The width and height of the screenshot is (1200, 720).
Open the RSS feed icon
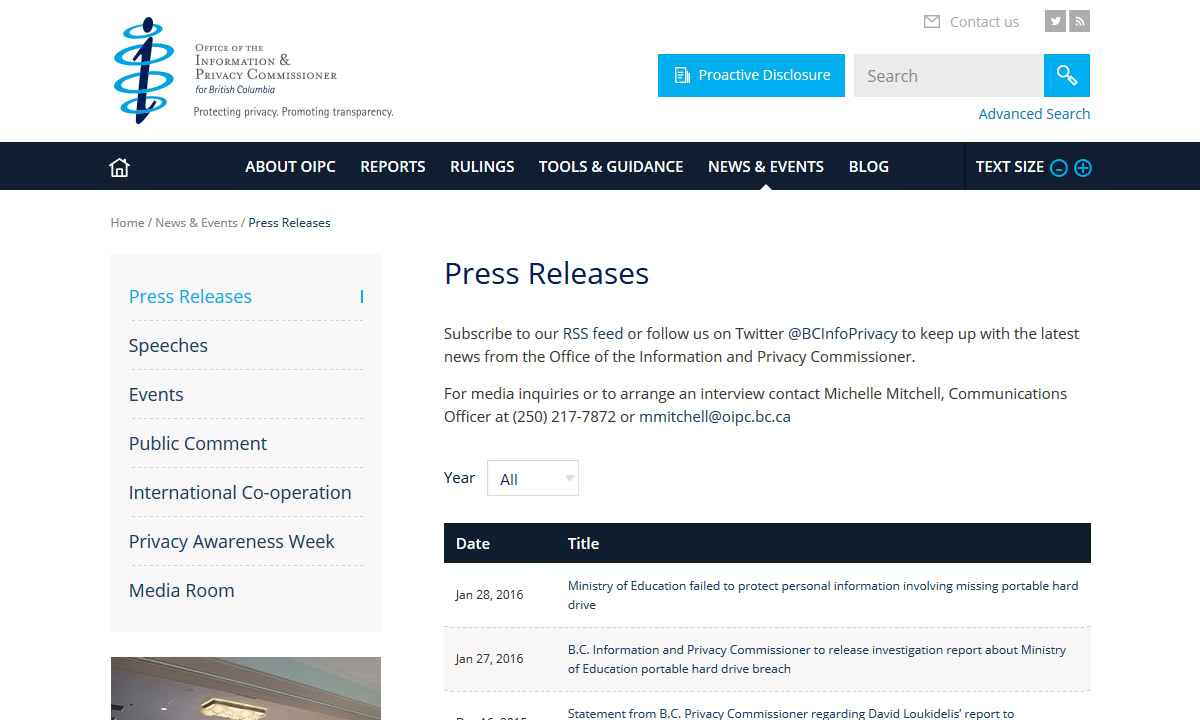[x=1079, y=21]
